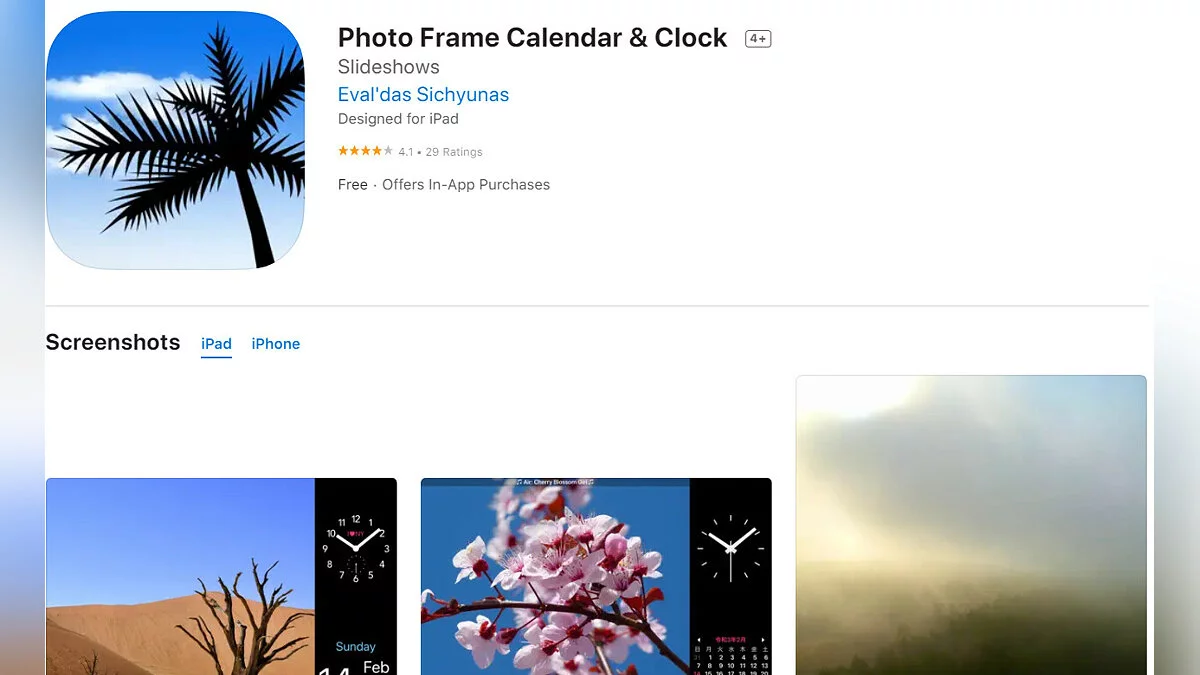This screenshot has height=675, width=1200.
Task: Click the minimal analog clock beside cherry blossoms
Action: coord(730,548)
